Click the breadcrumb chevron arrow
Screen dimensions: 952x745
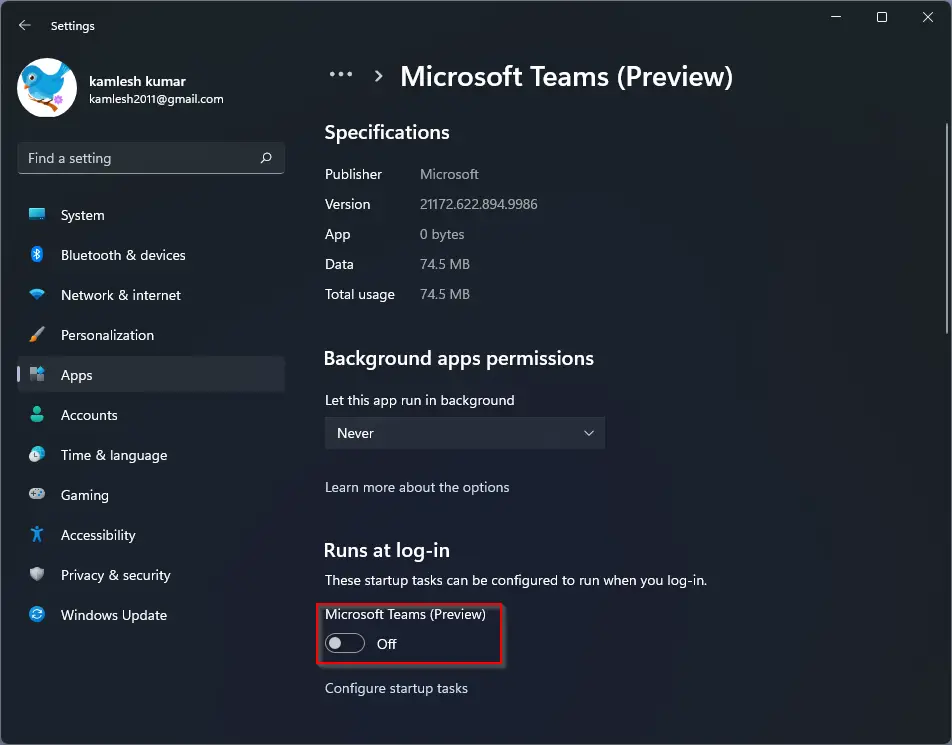378,77
